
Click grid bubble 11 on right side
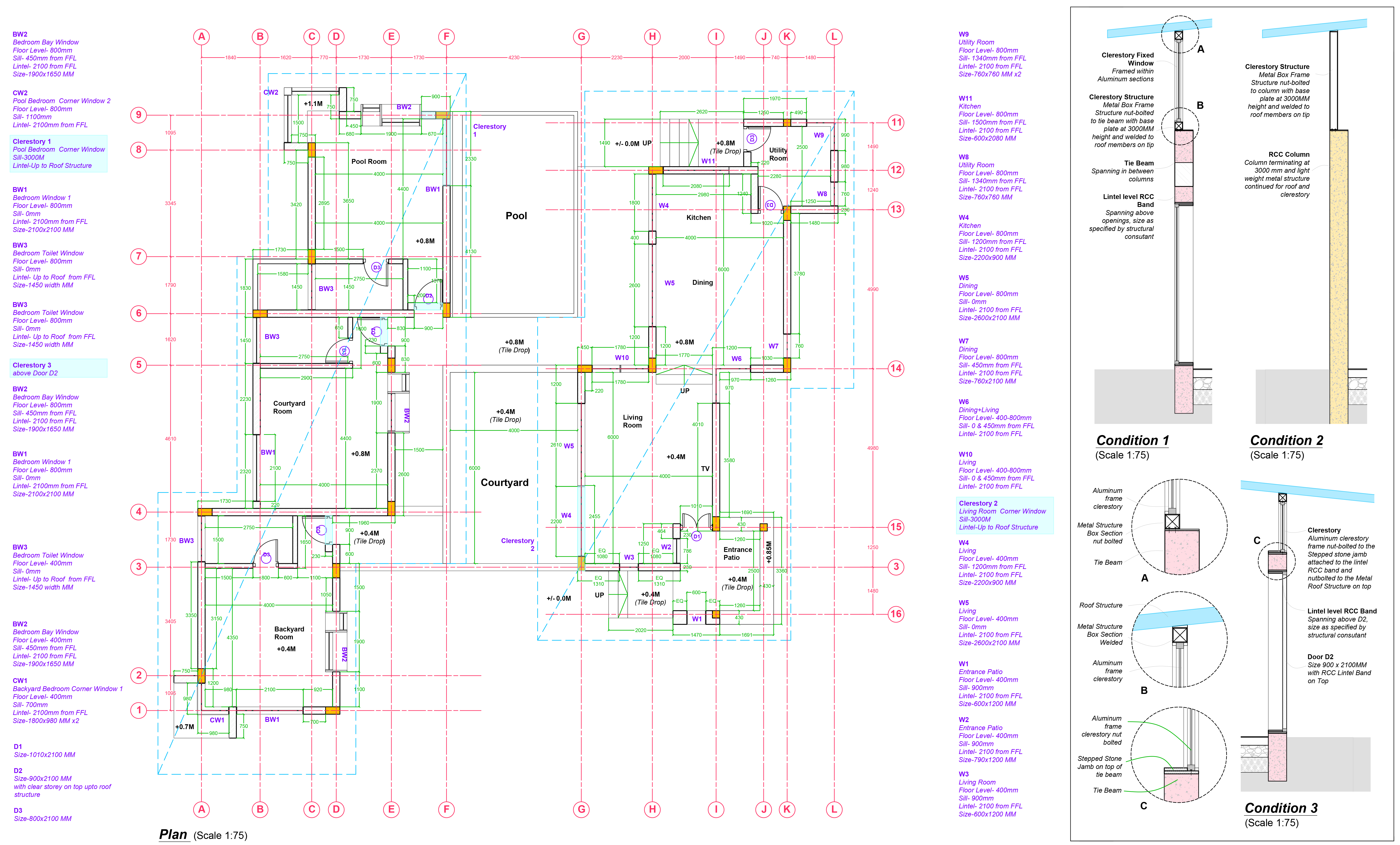[x=896, y=122]
